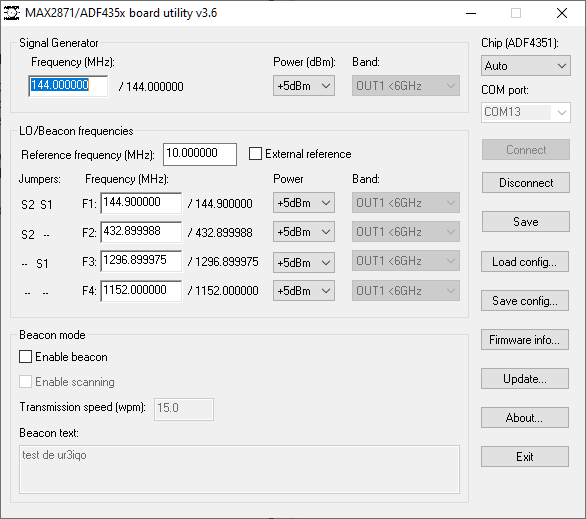586x519 pixels.
Task: Open the COM port COM13 dropdown
Action: point(525,112)
